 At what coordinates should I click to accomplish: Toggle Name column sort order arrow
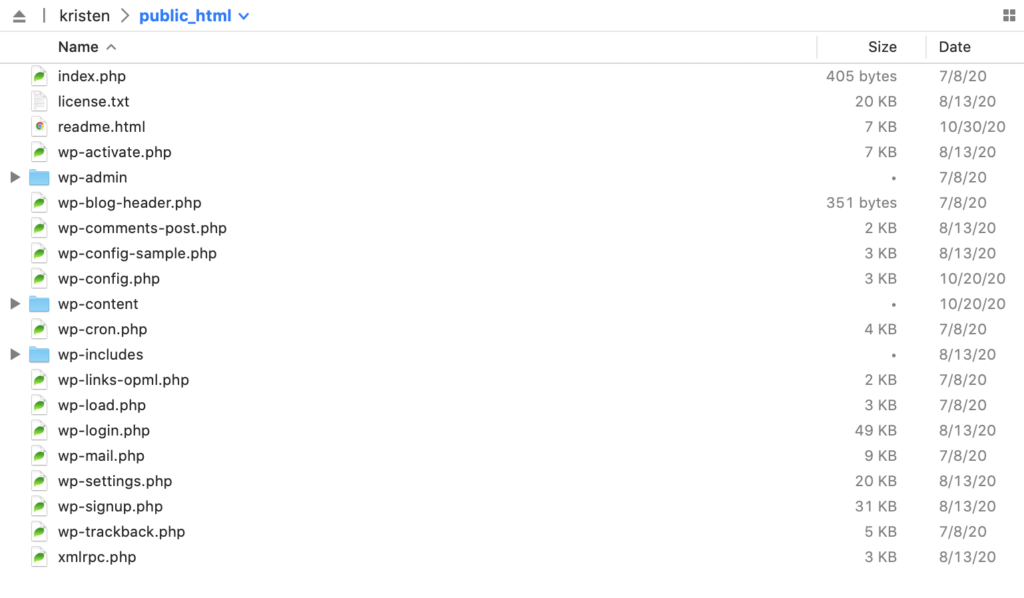(x=112, y=47)
